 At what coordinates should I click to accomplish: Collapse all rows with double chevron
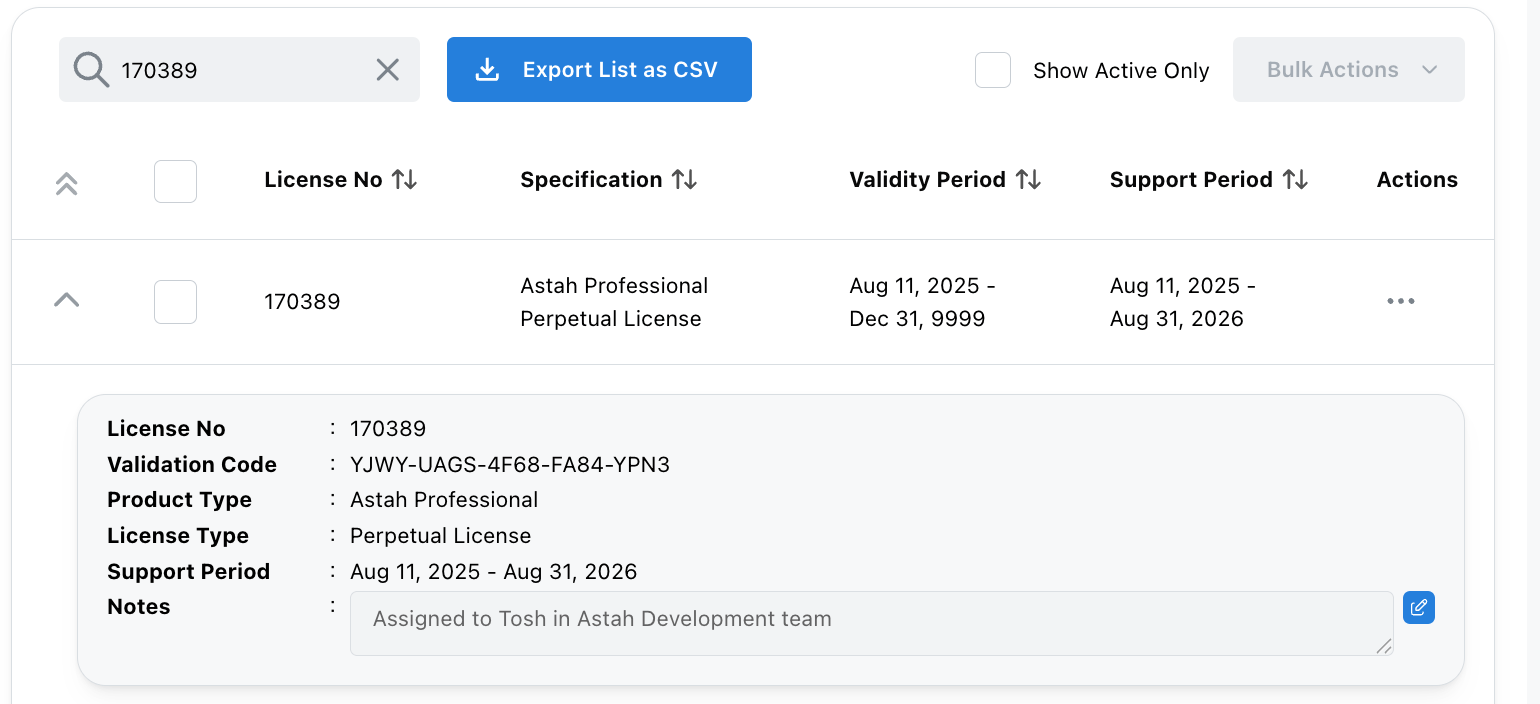66,183
